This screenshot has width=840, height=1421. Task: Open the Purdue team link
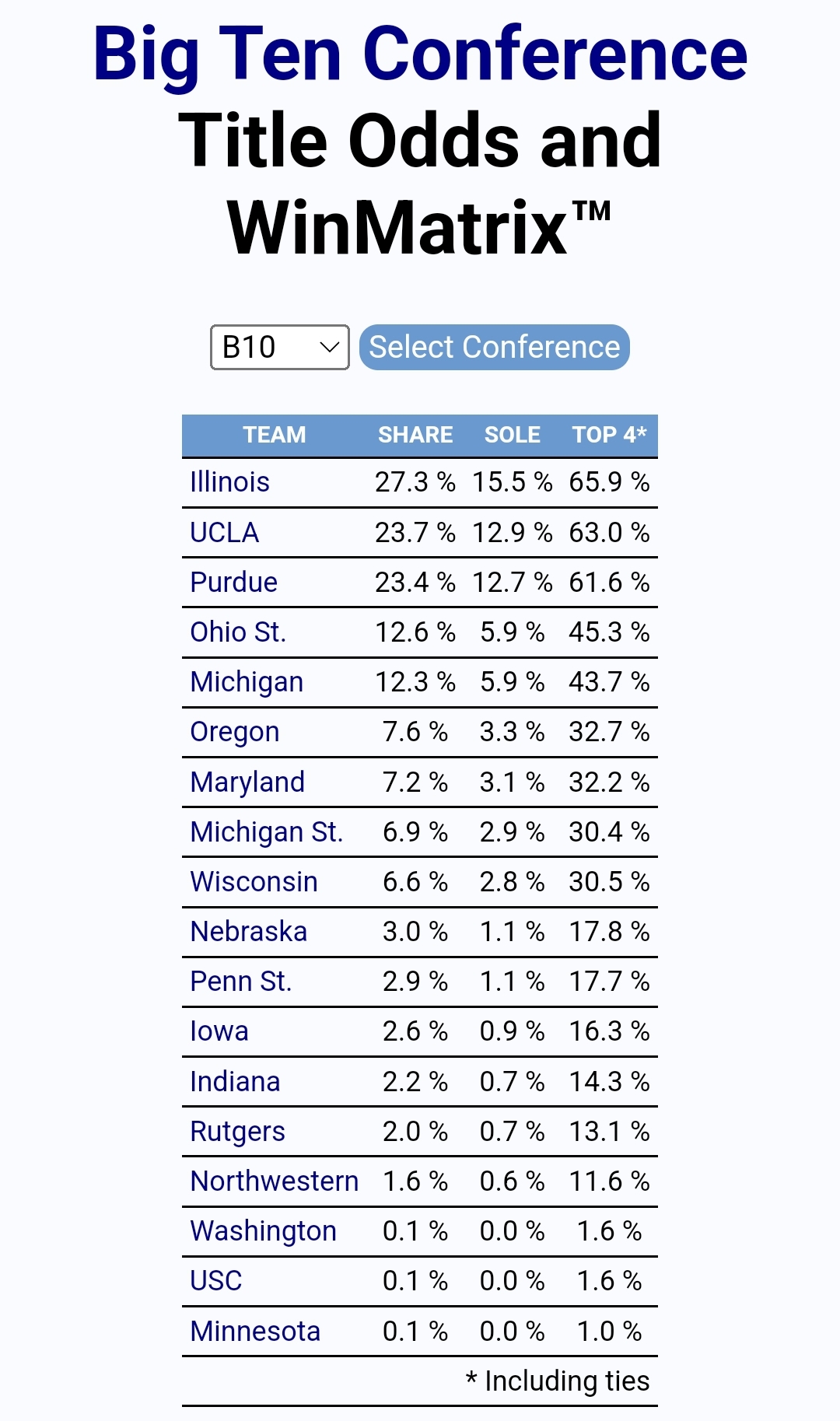tap(233, 583)
